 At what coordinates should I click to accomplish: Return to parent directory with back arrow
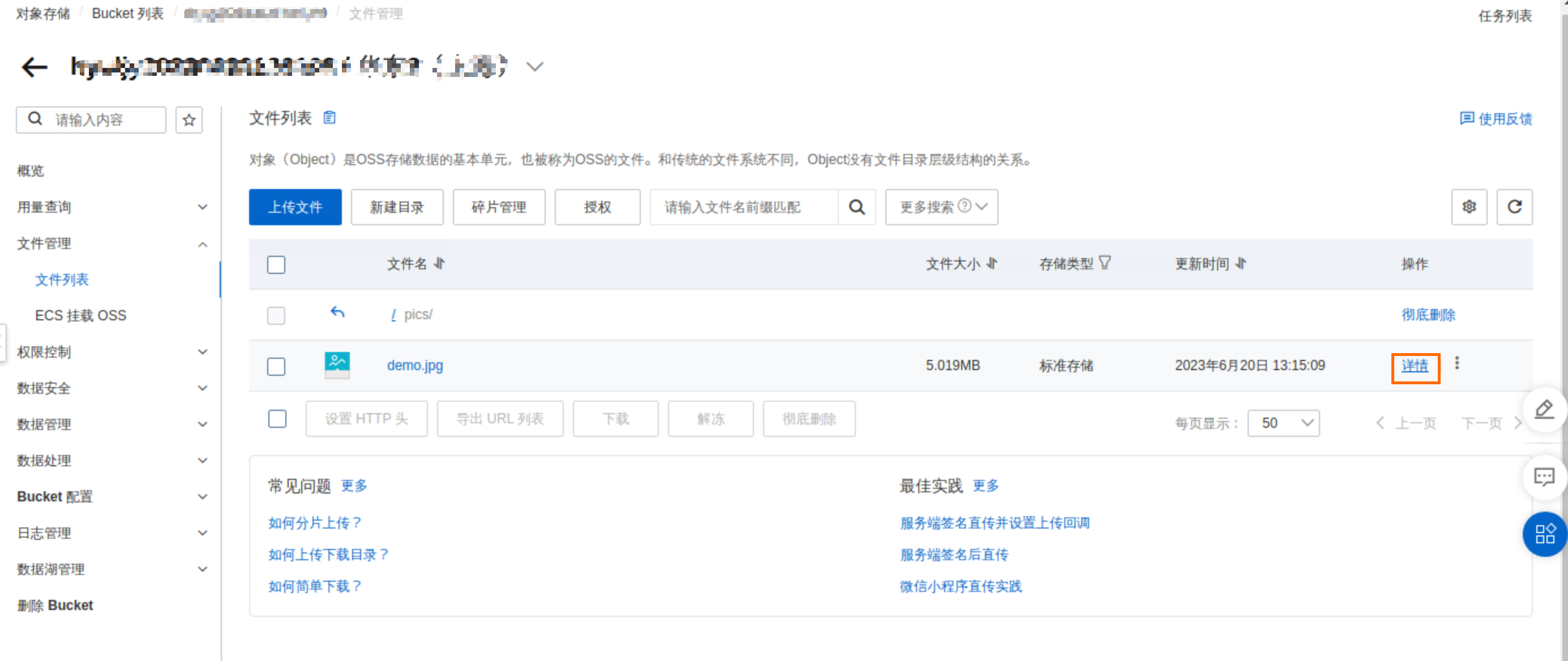[337, 313]
